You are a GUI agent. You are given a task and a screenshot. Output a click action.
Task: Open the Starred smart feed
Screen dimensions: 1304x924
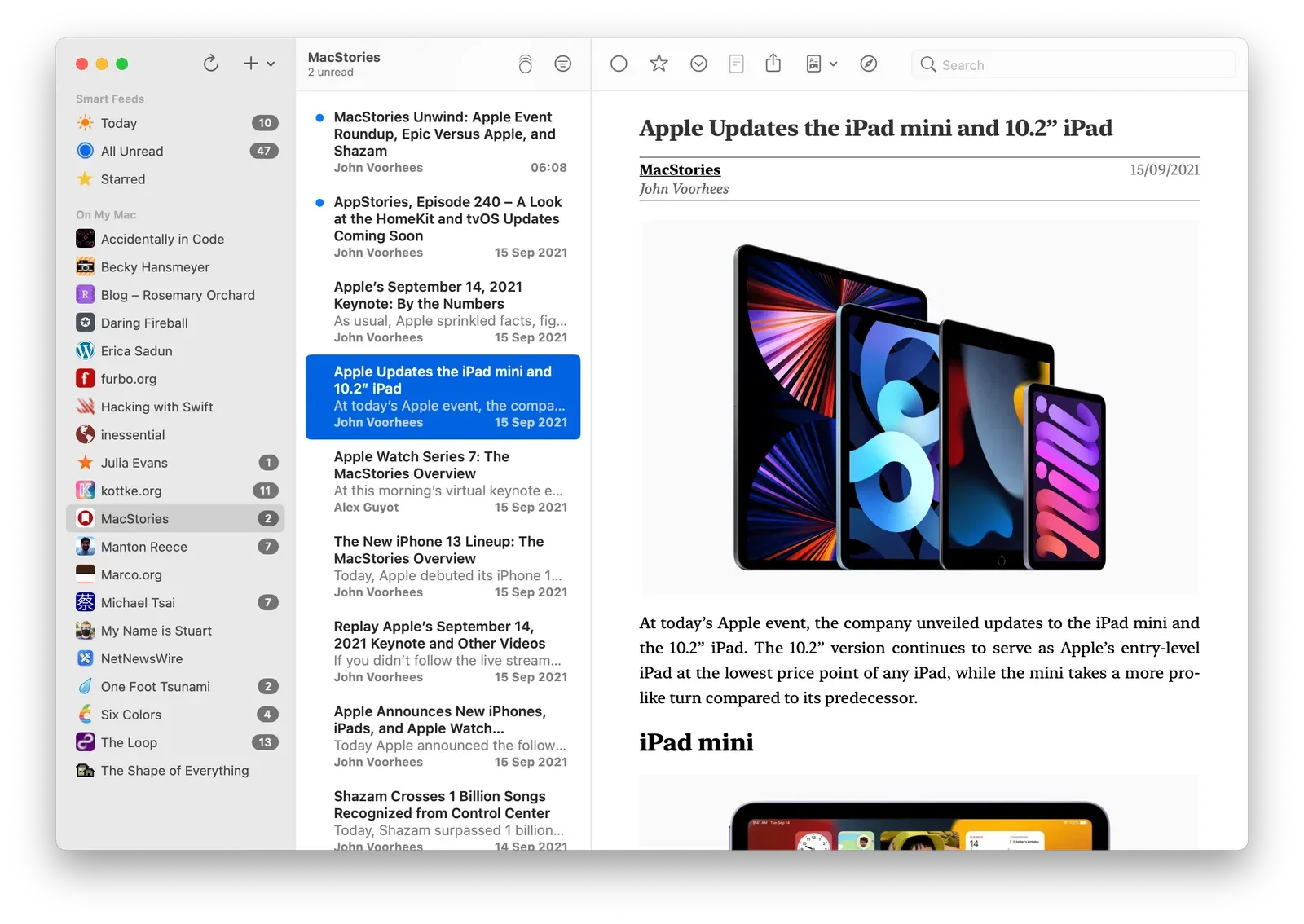click(122, 178)
